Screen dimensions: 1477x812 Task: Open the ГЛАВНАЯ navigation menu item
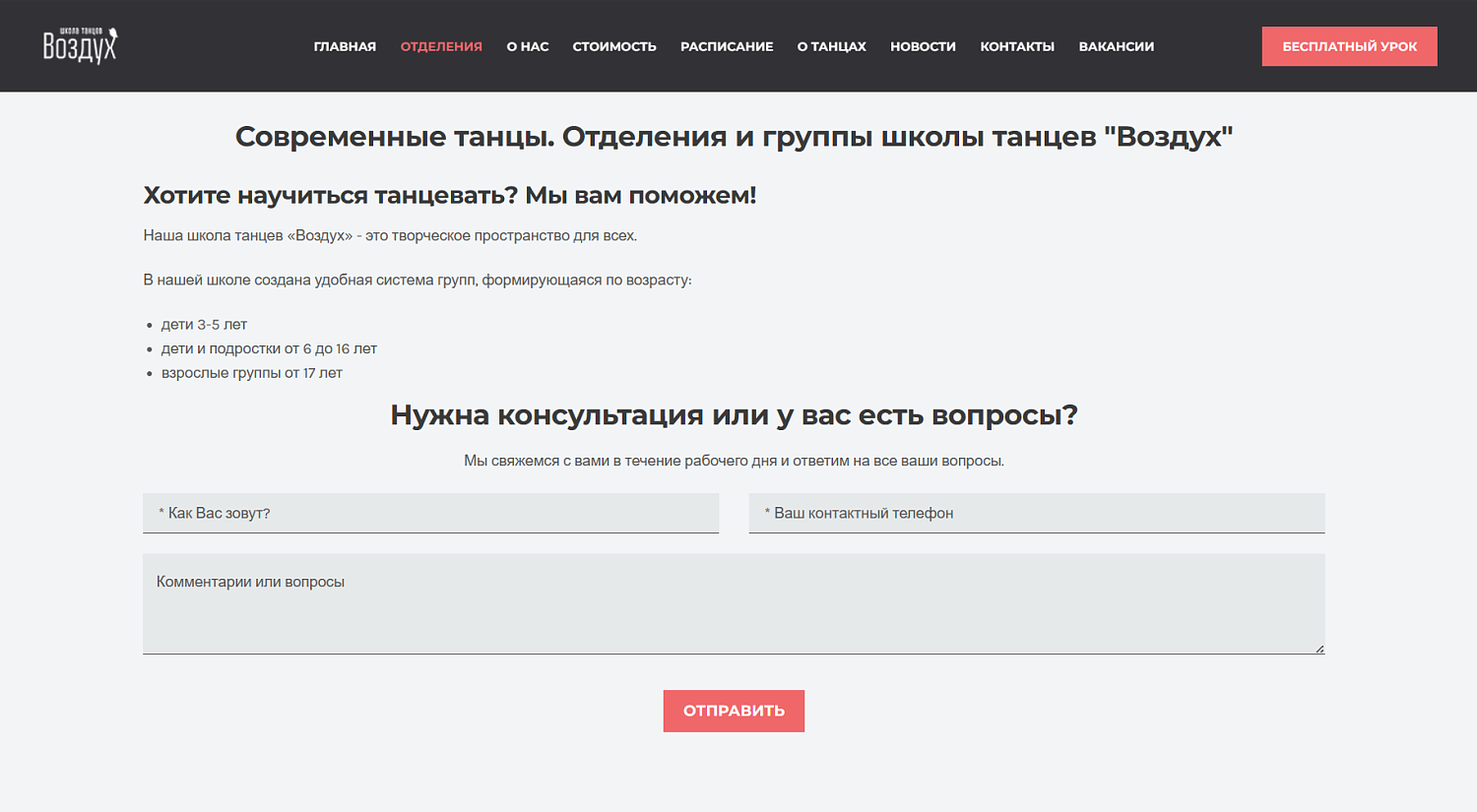(344, 46)
